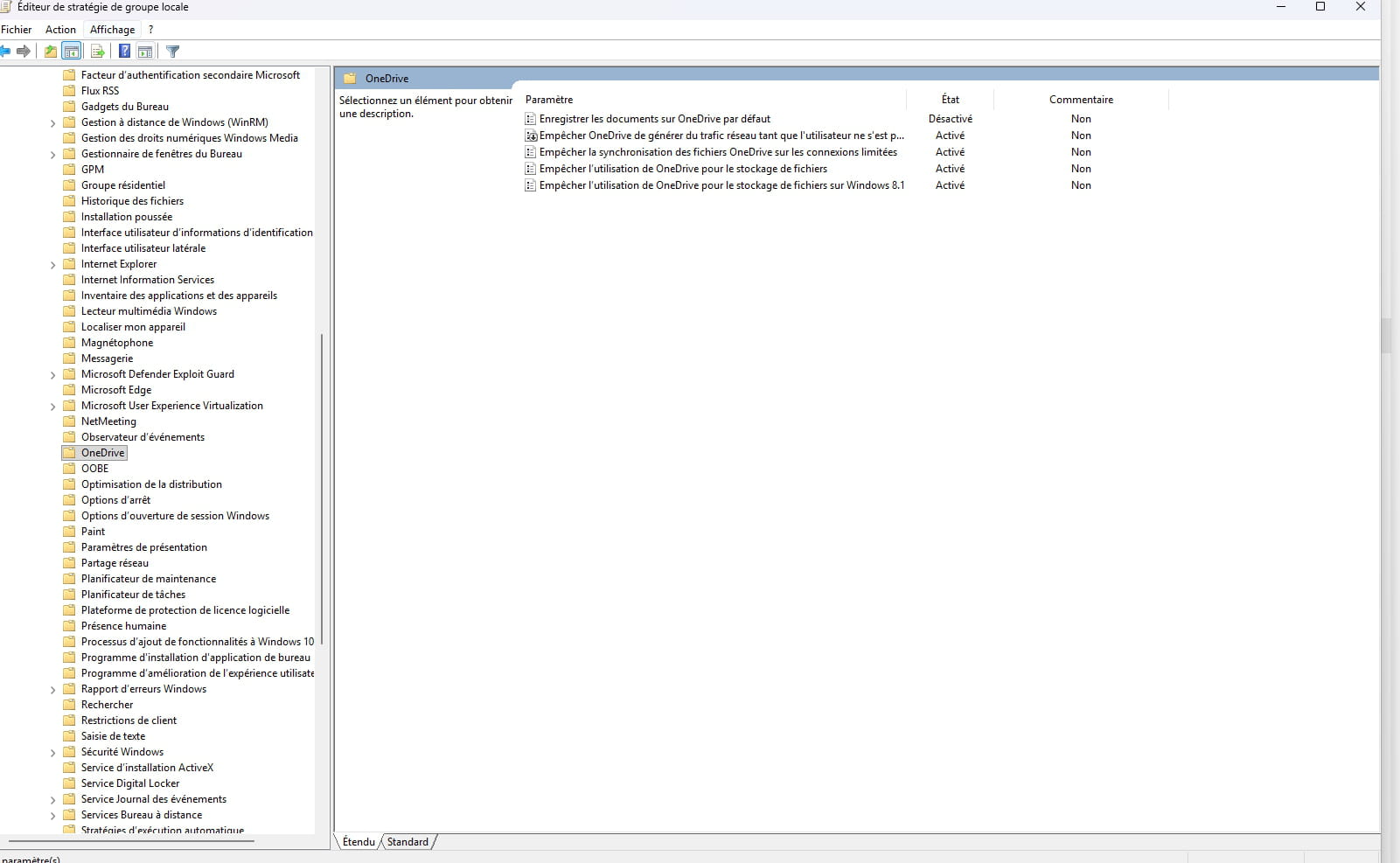Select 'Enregistrer les documents sur OneDrive par défaut'

coord(654,119)
